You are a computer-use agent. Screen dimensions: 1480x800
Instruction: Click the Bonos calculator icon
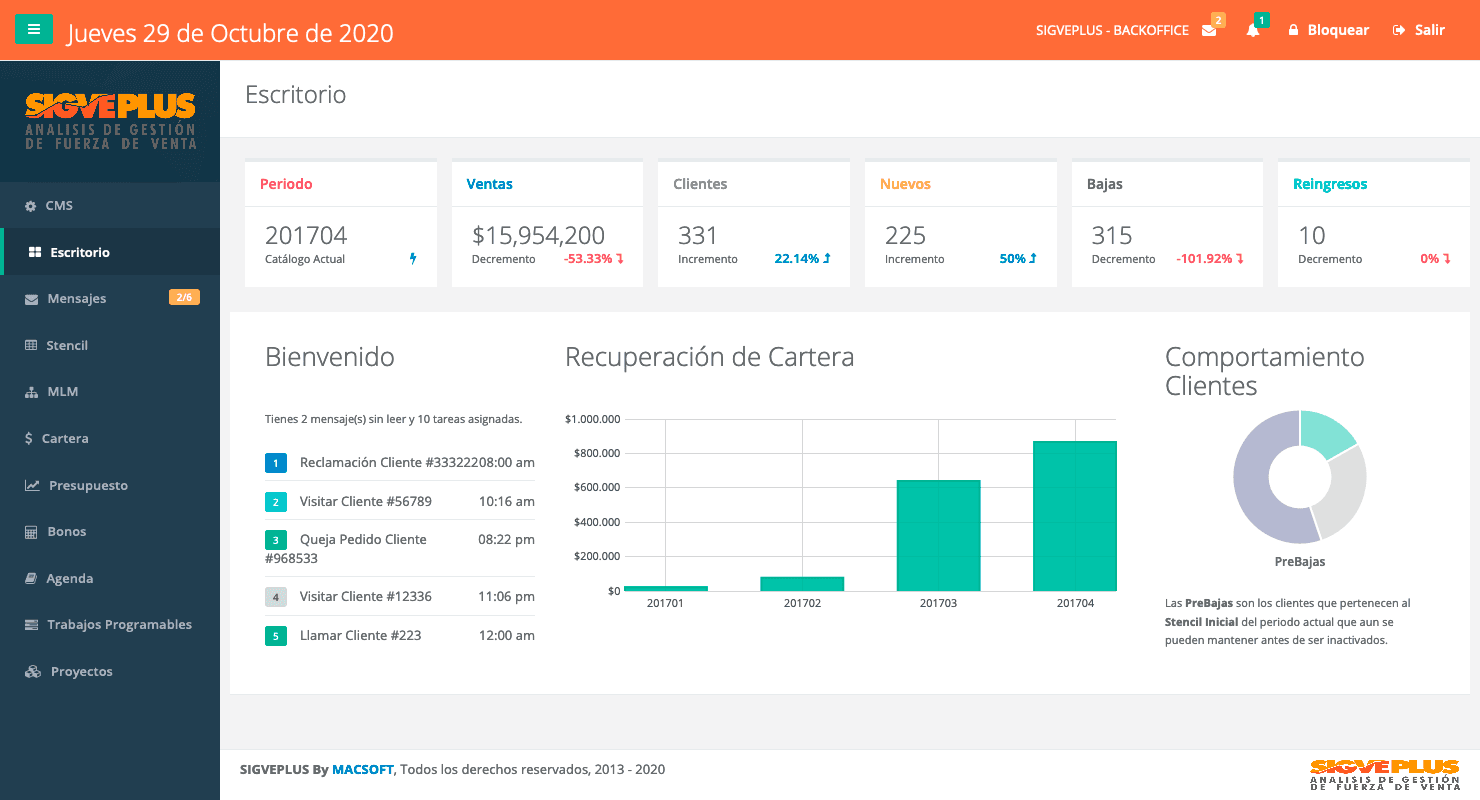31,532
